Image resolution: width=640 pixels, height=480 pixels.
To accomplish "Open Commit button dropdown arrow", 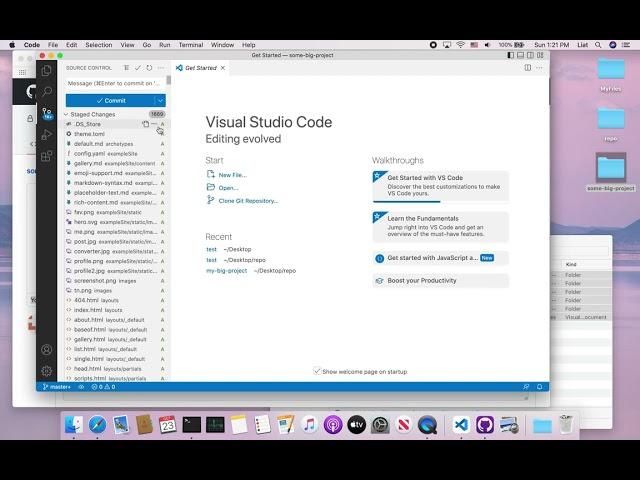I will pos(160,100).
